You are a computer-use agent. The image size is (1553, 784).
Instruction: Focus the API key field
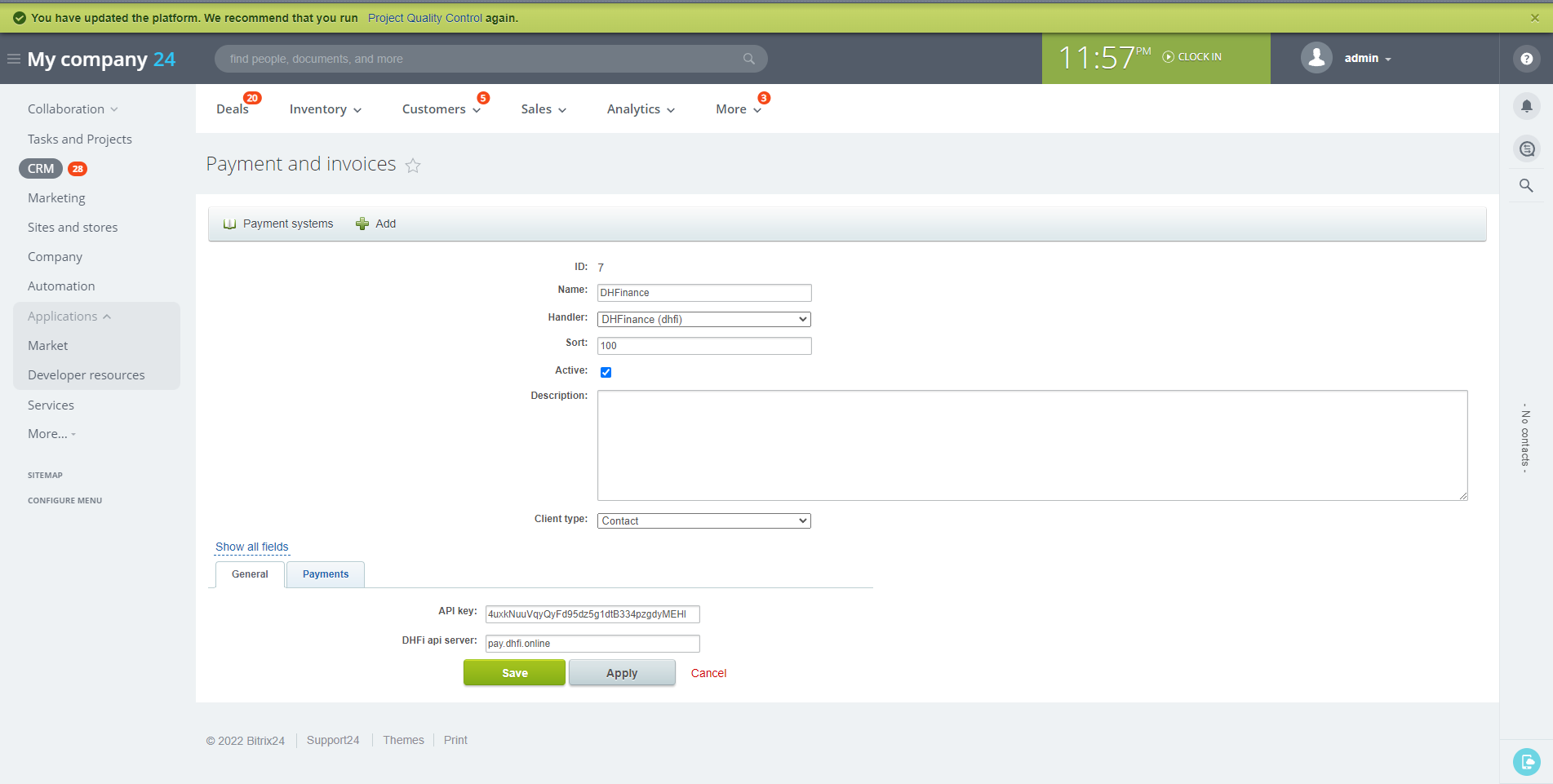[592, 614]
